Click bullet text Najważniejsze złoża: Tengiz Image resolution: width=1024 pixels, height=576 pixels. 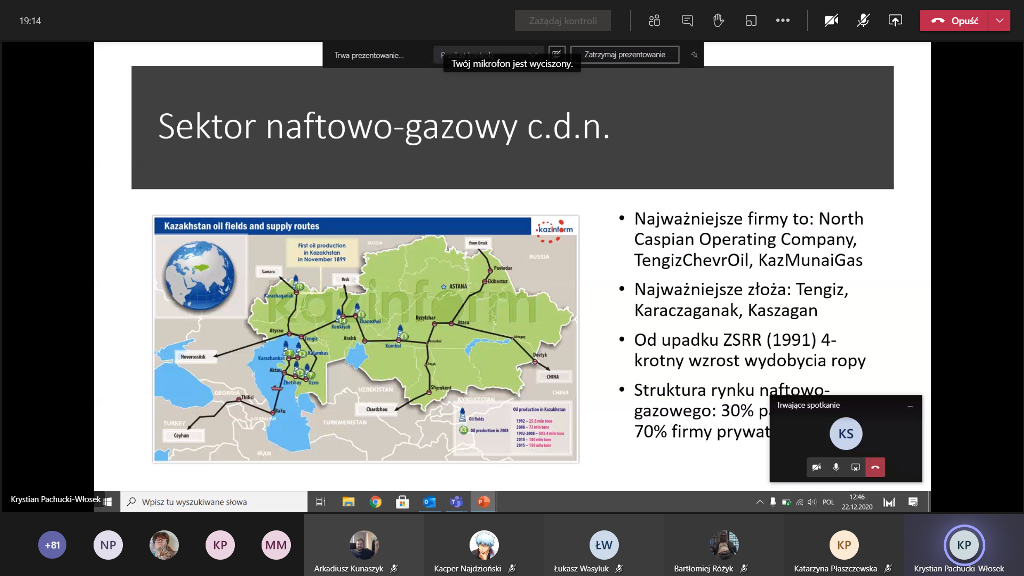click(x=741, y=289)
